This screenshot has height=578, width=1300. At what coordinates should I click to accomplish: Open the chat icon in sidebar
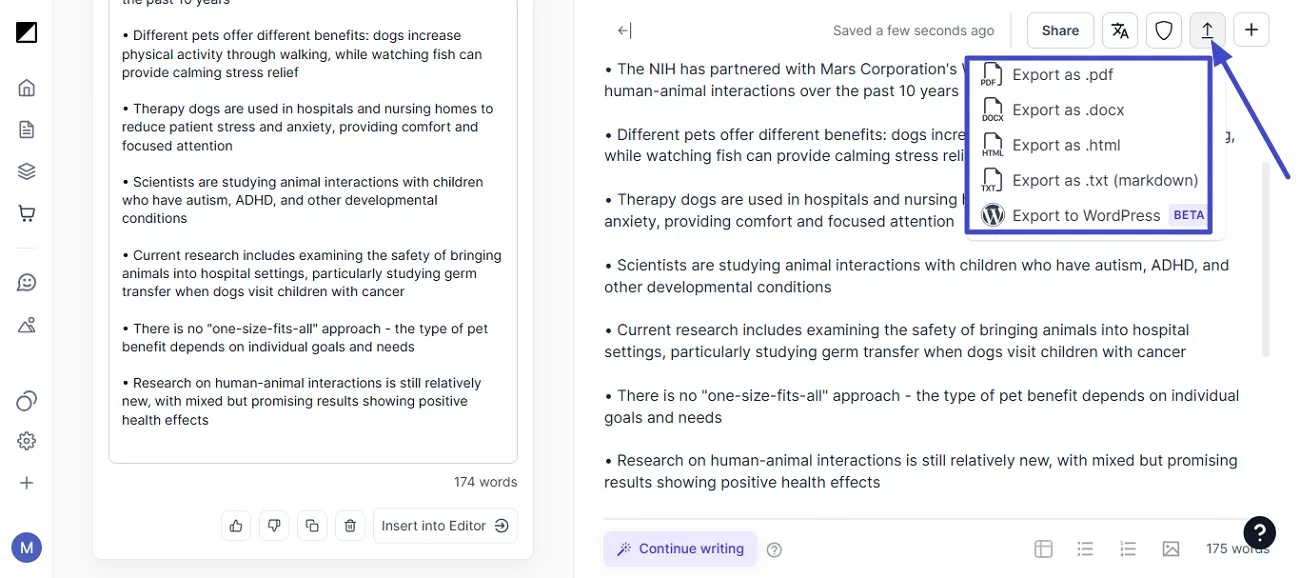(27, 282)
